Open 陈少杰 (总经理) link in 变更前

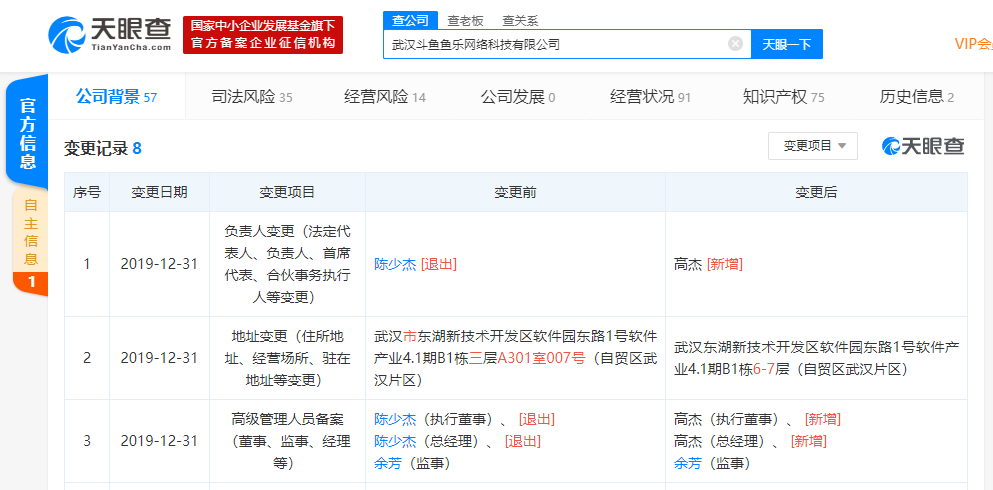click(395, 441)
